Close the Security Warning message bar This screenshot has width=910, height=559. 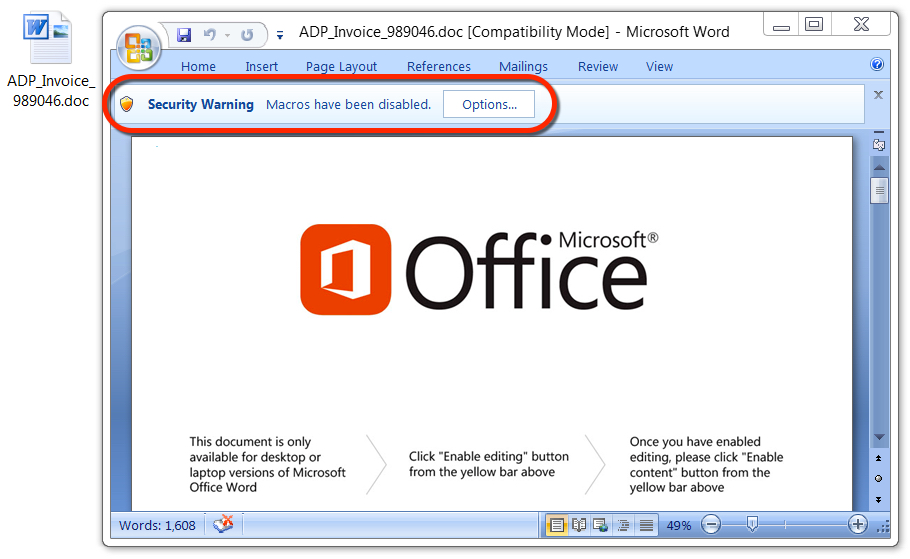coord(878,95)
